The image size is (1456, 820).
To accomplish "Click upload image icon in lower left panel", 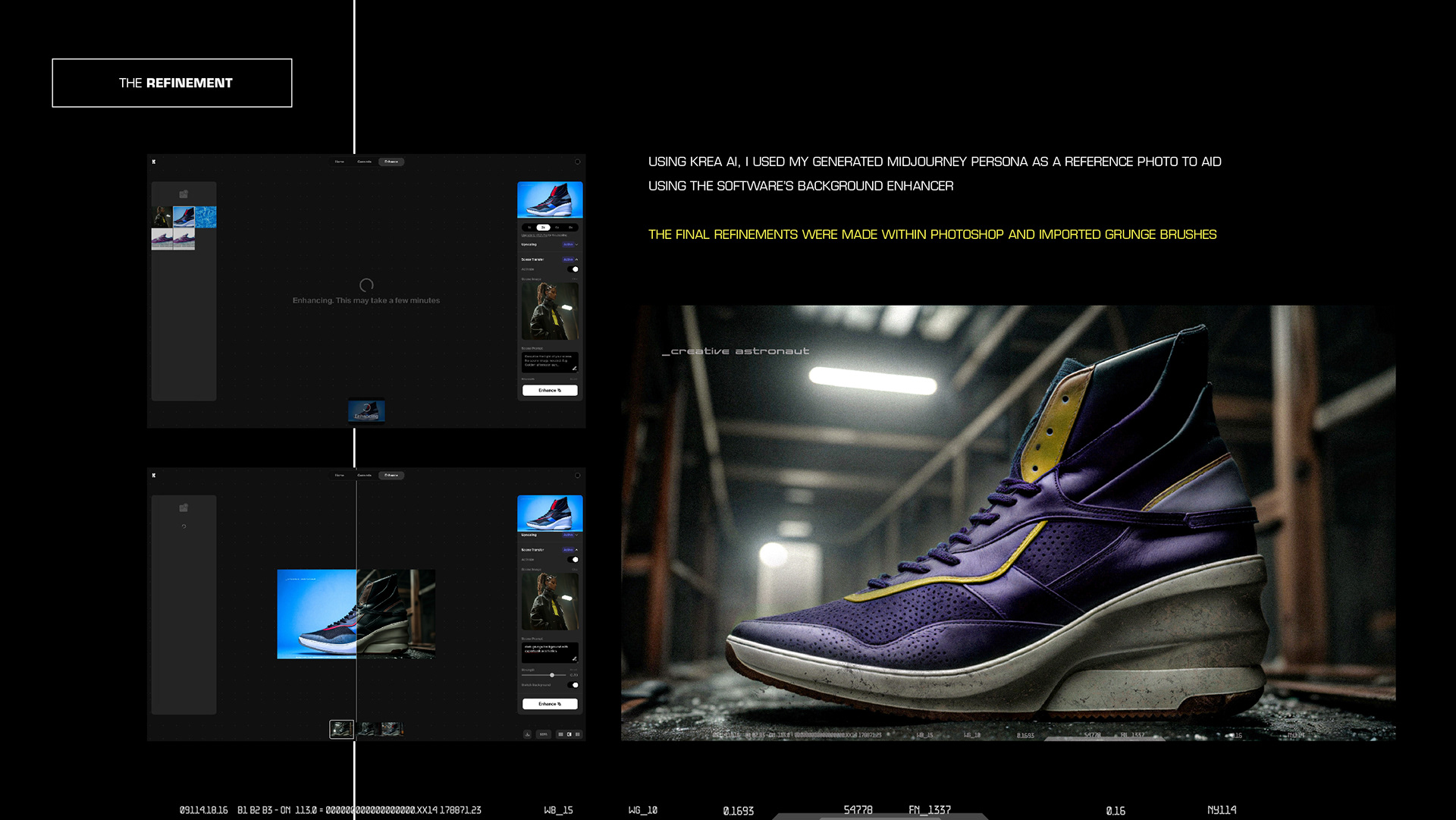I will tap(184, 507).
